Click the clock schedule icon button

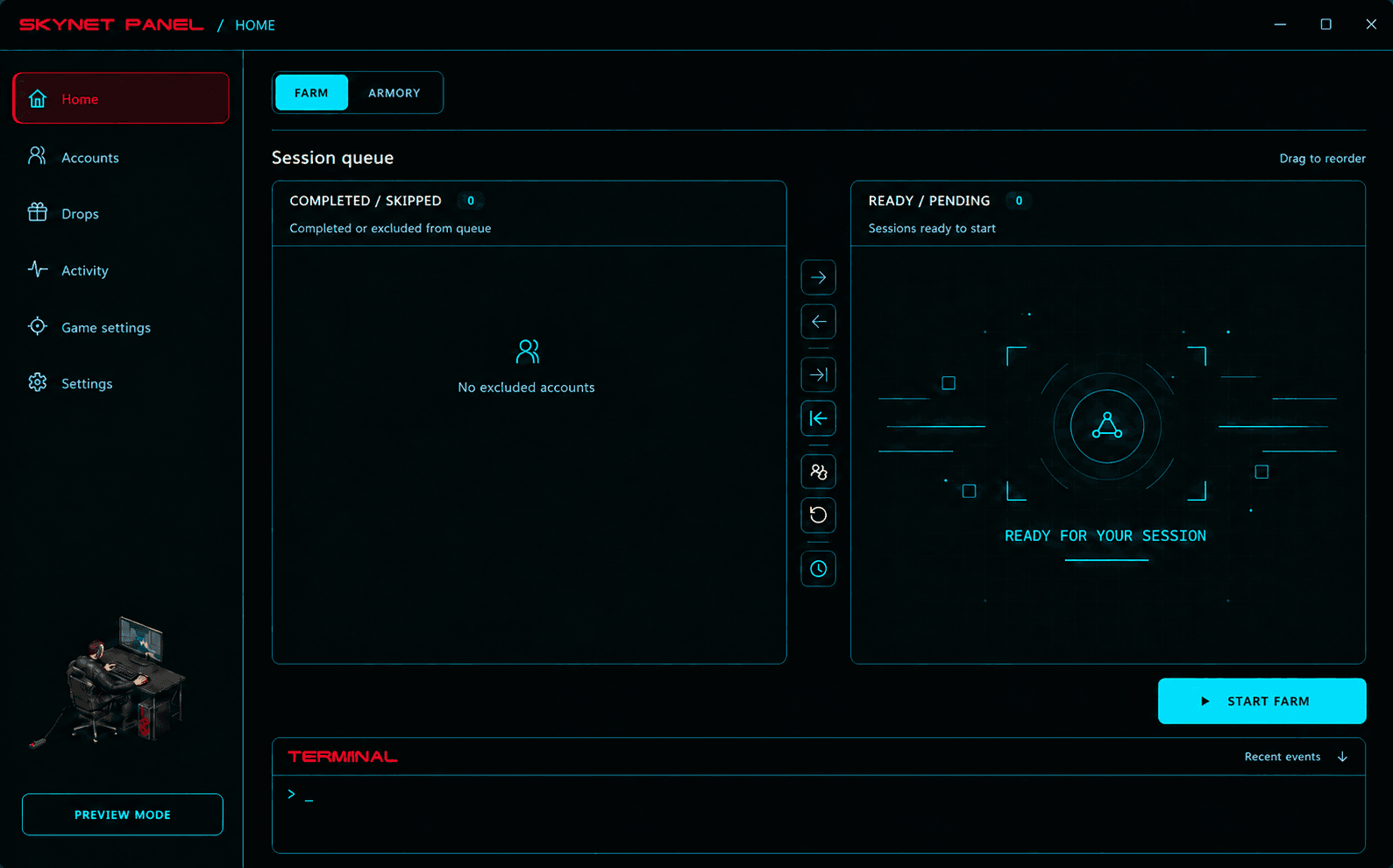click(x=818, y=568)
